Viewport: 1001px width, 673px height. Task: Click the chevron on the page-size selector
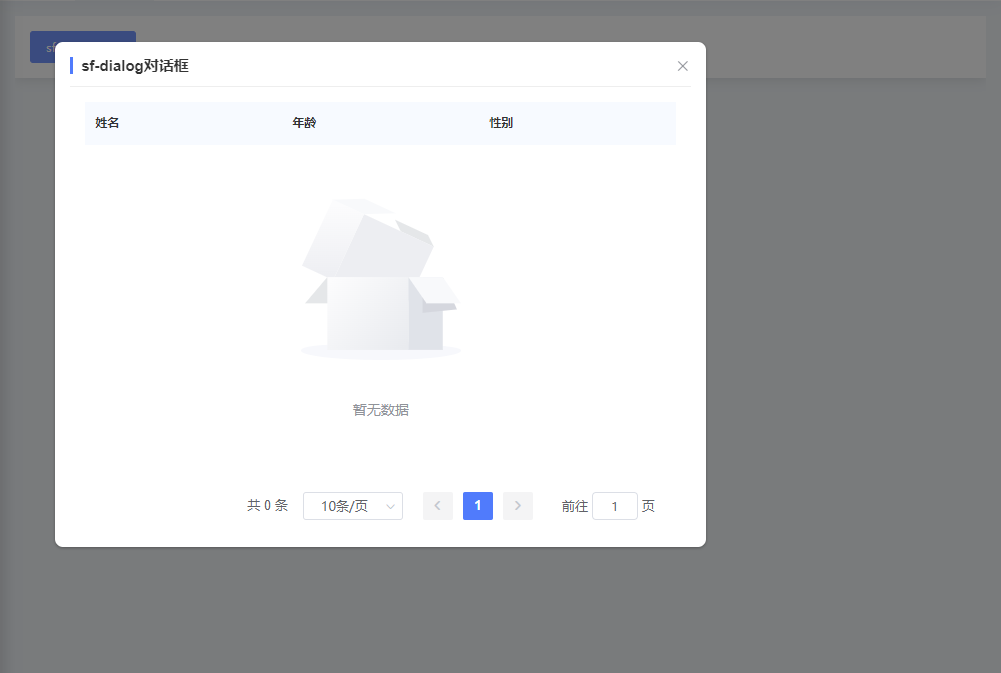click(x=388, y=506)
